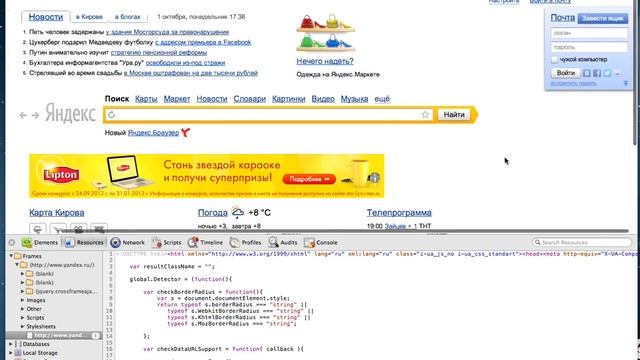Open the Scripts panel
Image resolution: width=640 pixels, height=360 pixels.
[x=166, y=242]
